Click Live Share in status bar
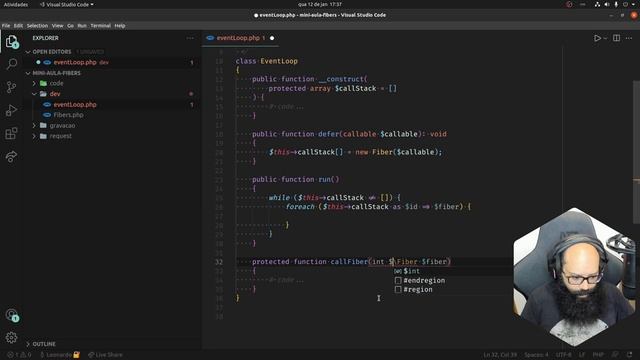The width and height of the screenshot is (640, 360). click(105, 355)
